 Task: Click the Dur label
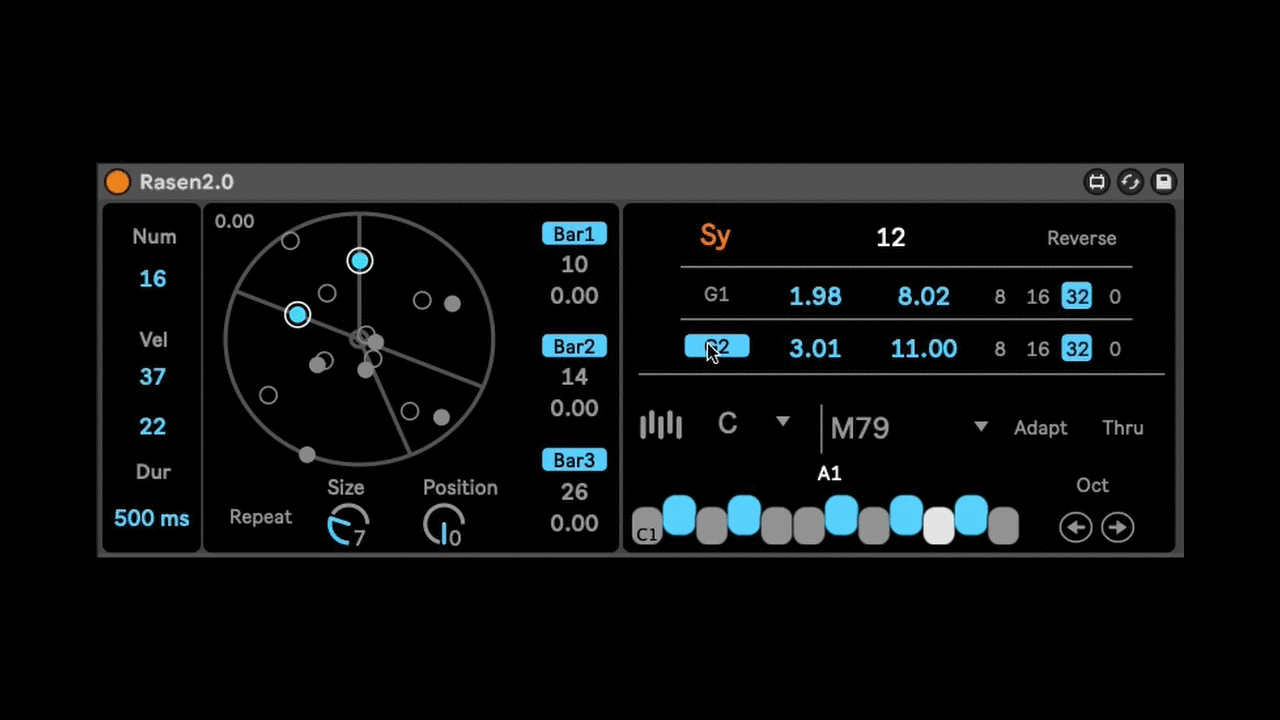[153, 472]
